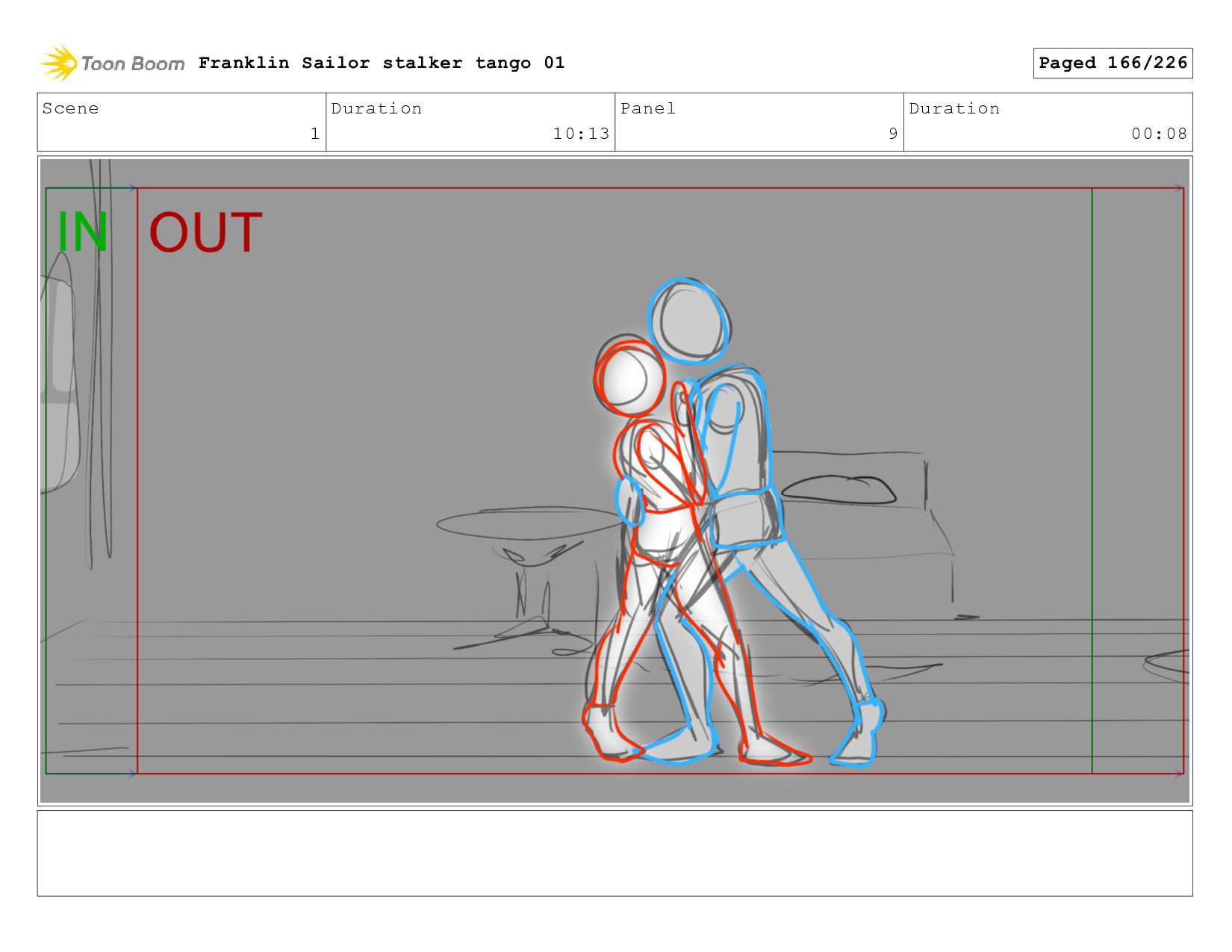The width and height of the screenshot is (1232, 952).
Task: Click the 'Paged 166/226' page indicator
Action: click(1113, 63)
